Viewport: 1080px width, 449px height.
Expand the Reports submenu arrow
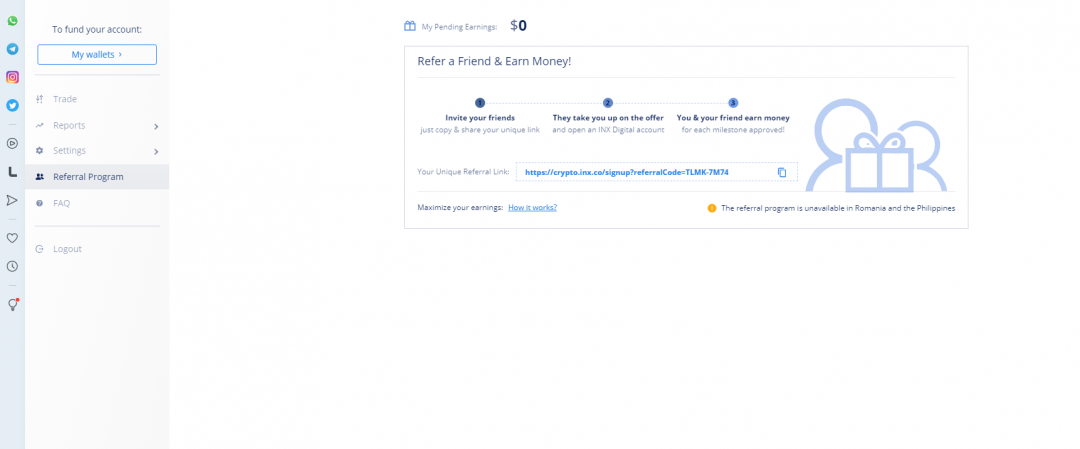click(x=156, y=126)
